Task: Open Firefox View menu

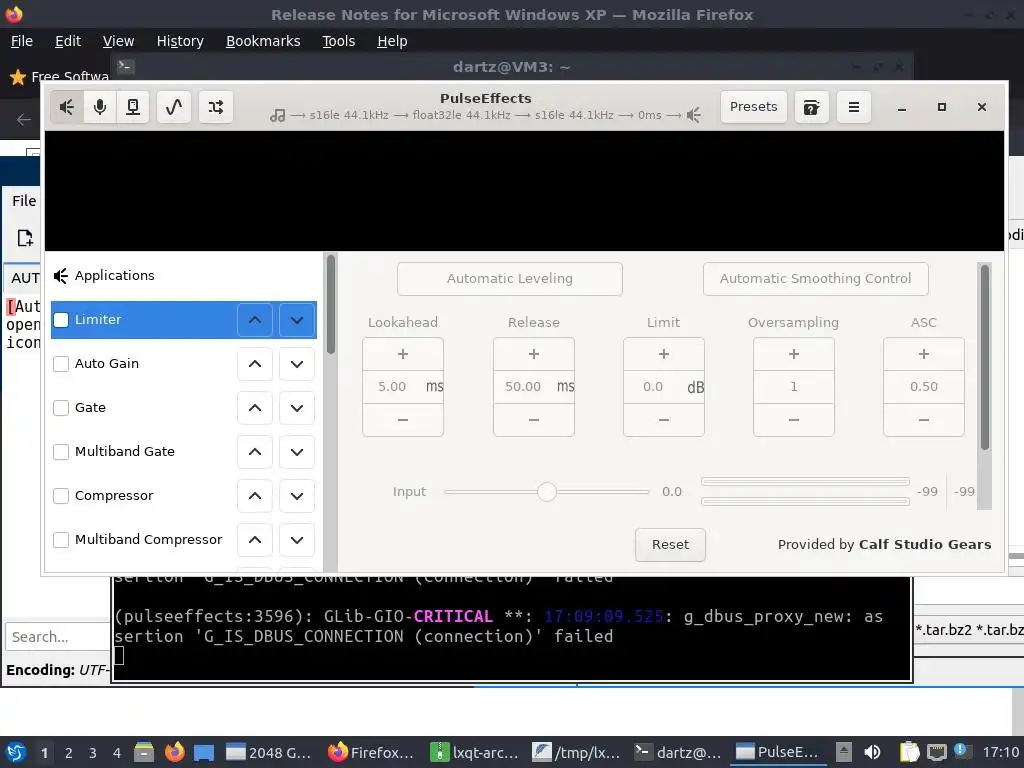Action: coord(118,41)
